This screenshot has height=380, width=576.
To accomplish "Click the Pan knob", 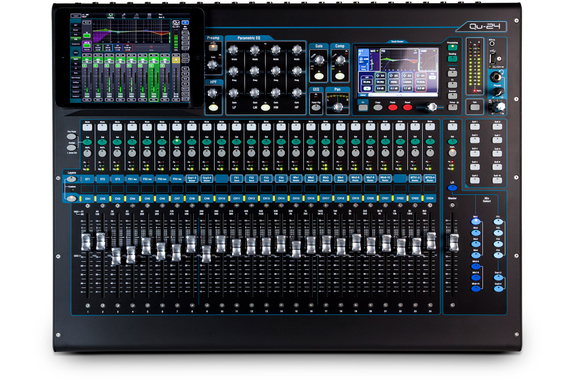I will pyautogui.click(x=338, y=107).
